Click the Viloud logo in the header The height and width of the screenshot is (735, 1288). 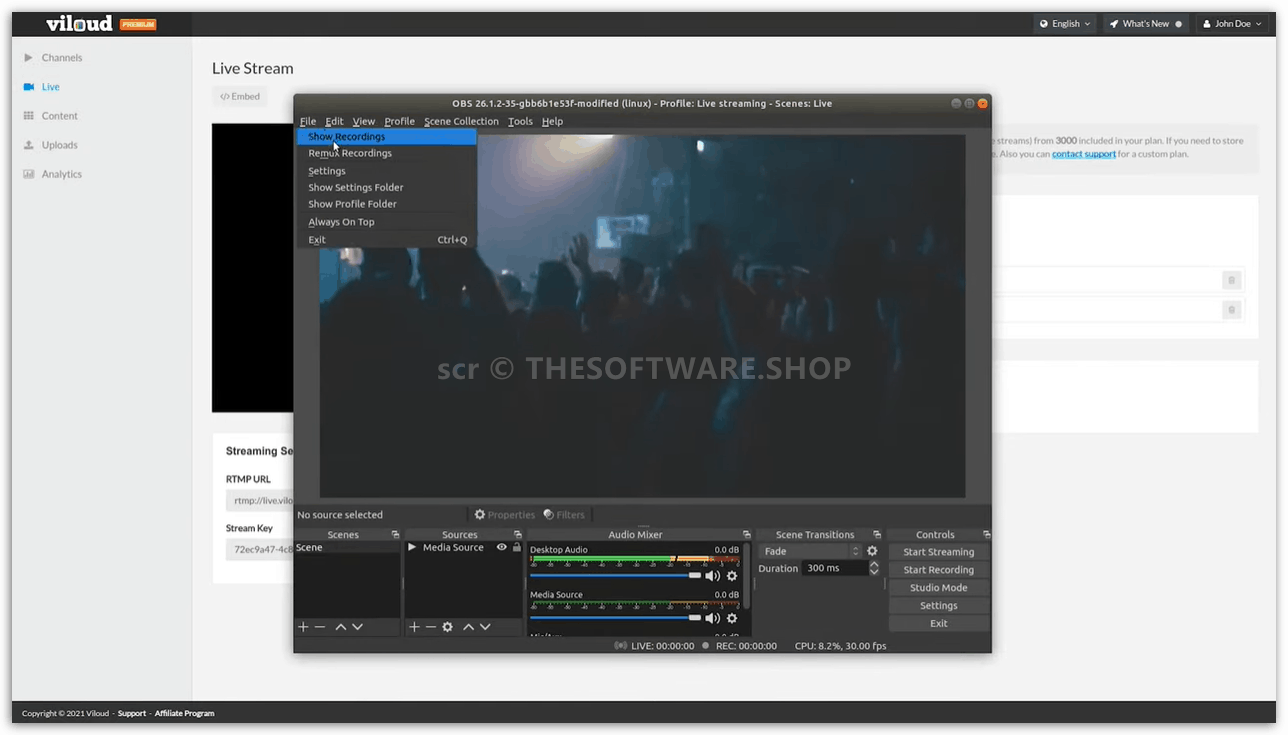[80, 24]
